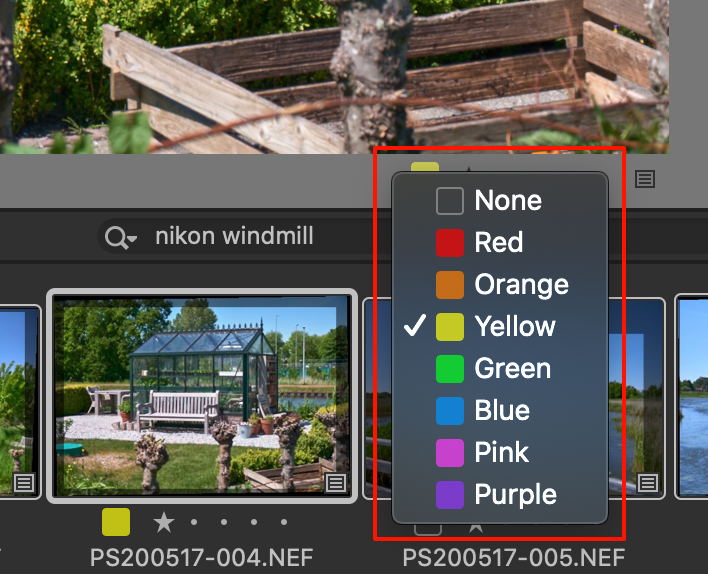Select the greenhouse thumbnail PS200517-004.NEF
The image size is (708, 574).
(x=202, y=396)
